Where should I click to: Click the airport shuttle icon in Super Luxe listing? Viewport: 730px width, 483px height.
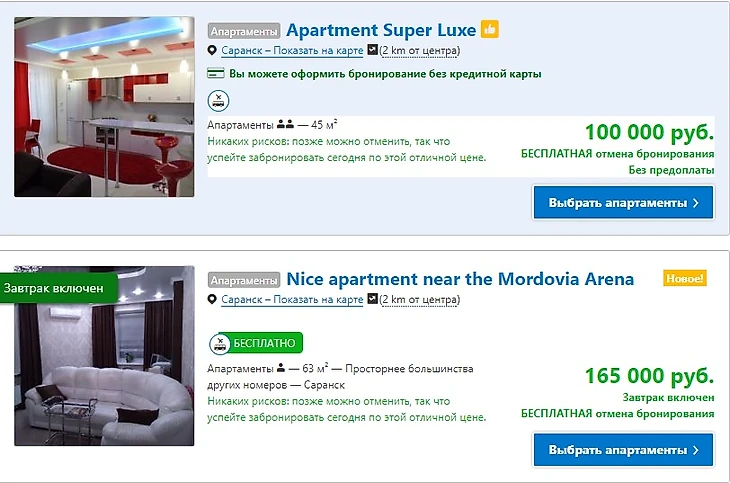click(x=218, y=101)
